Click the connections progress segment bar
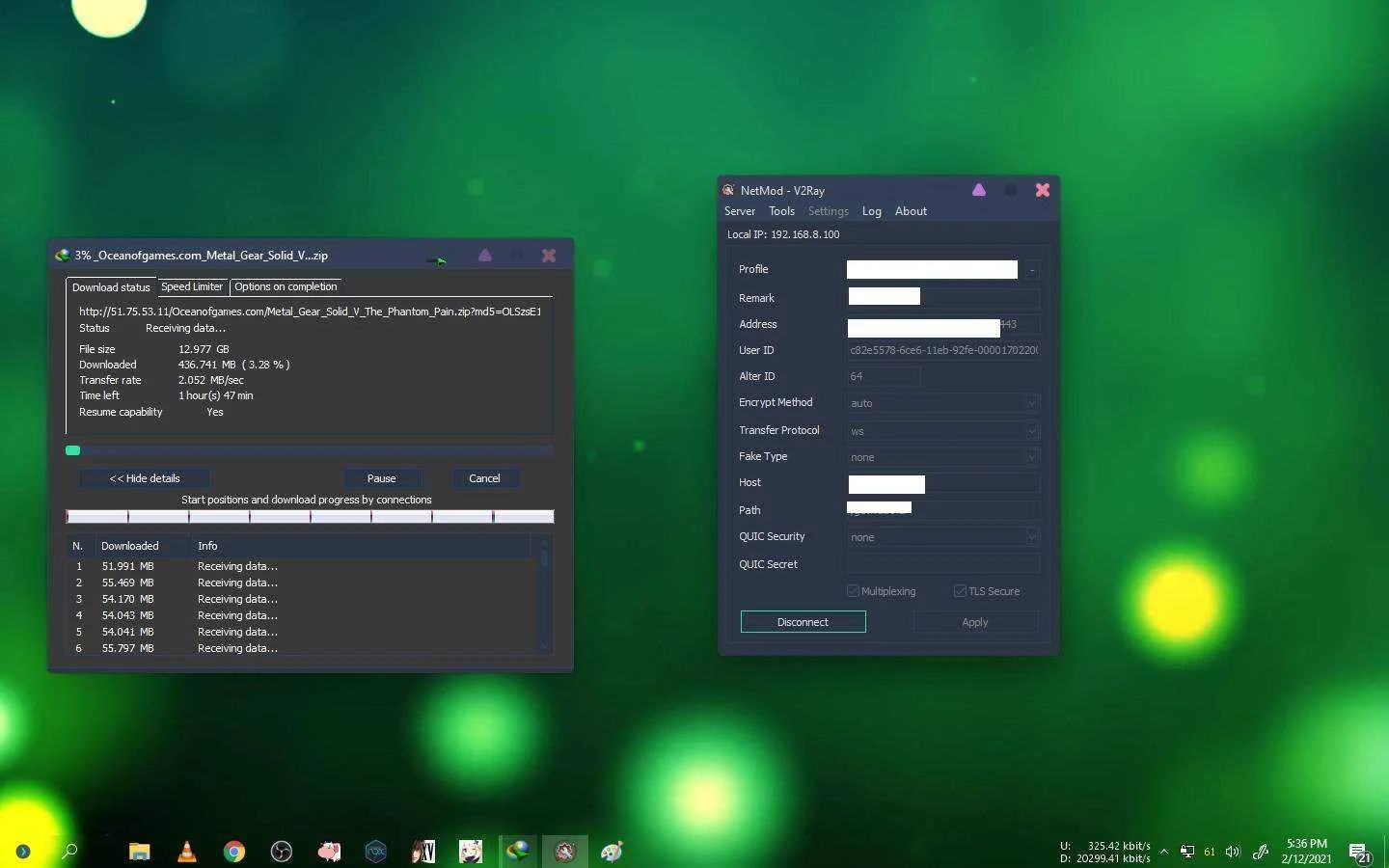This screenshot has width=1389, height=868. coord(310,517)
